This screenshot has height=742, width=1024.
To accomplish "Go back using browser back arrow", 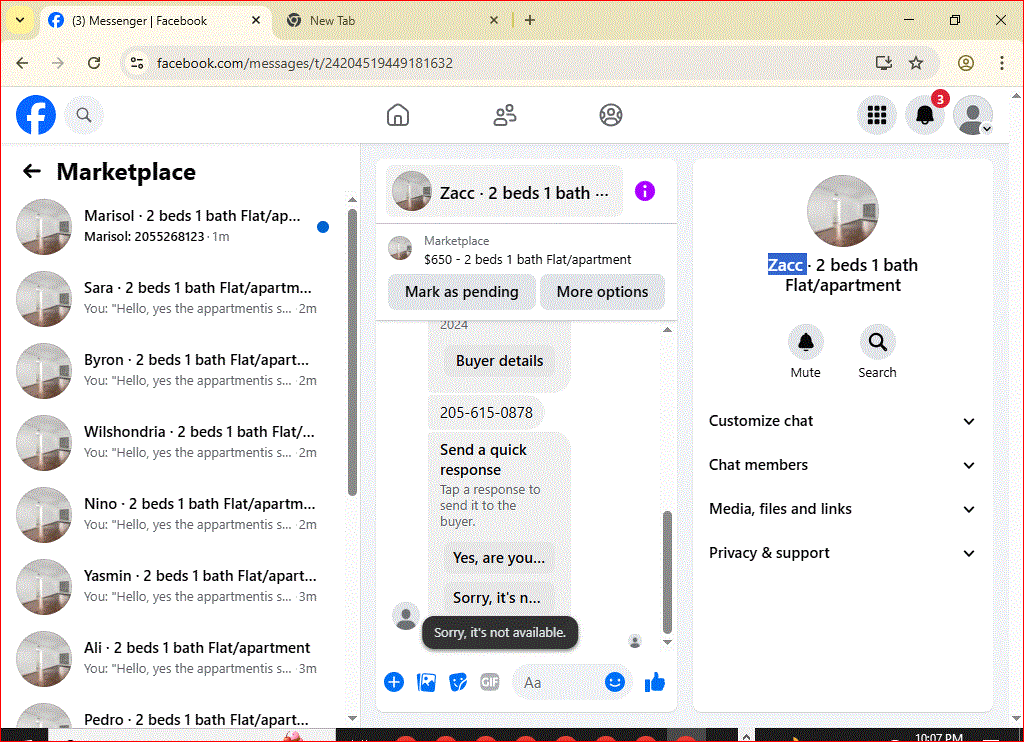I will (x=22, y=63).
